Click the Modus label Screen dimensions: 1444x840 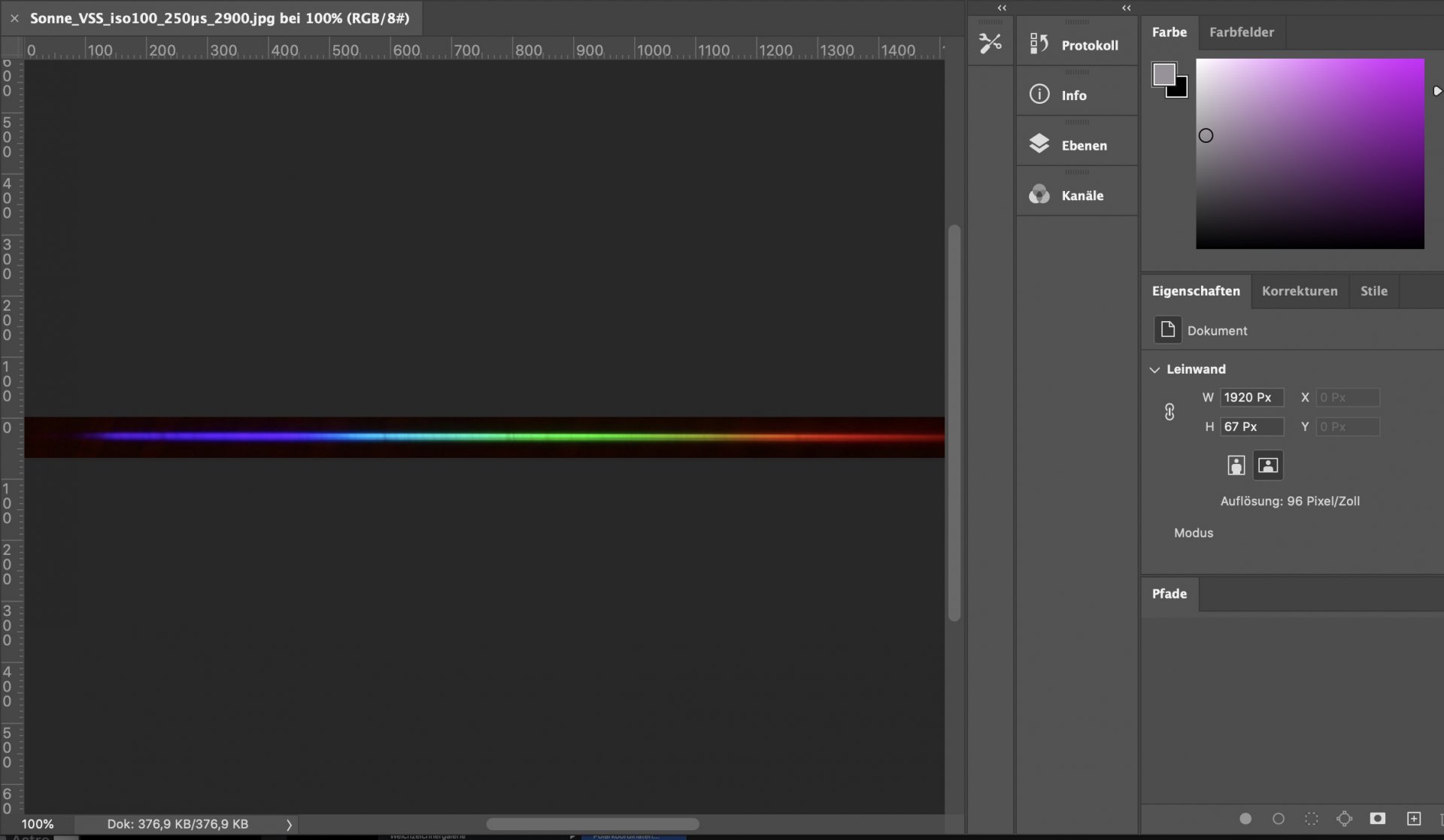[1194, 532]
